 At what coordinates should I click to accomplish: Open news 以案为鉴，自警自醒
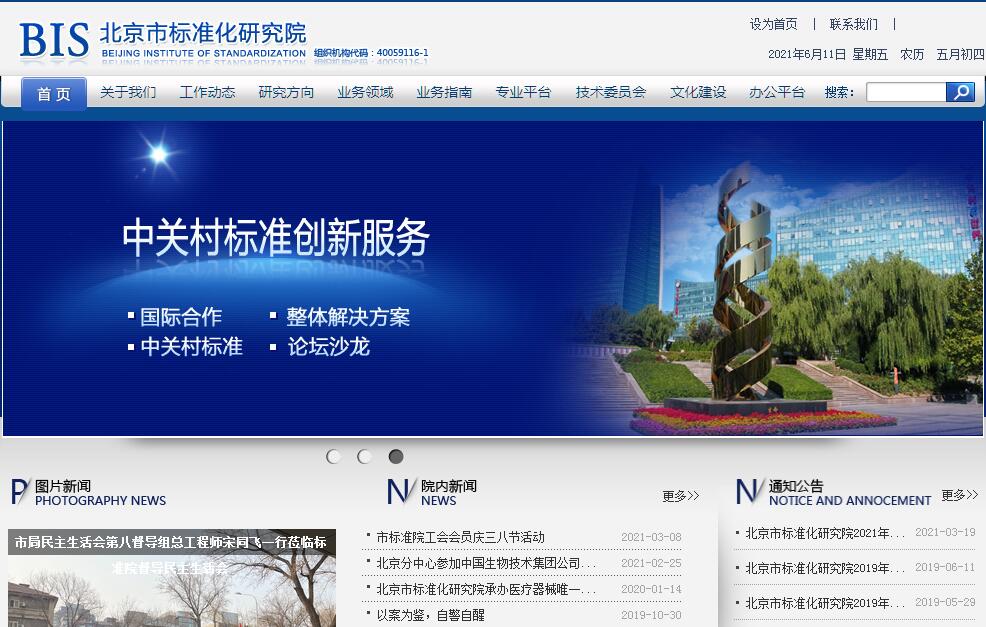tap(430, 615)
